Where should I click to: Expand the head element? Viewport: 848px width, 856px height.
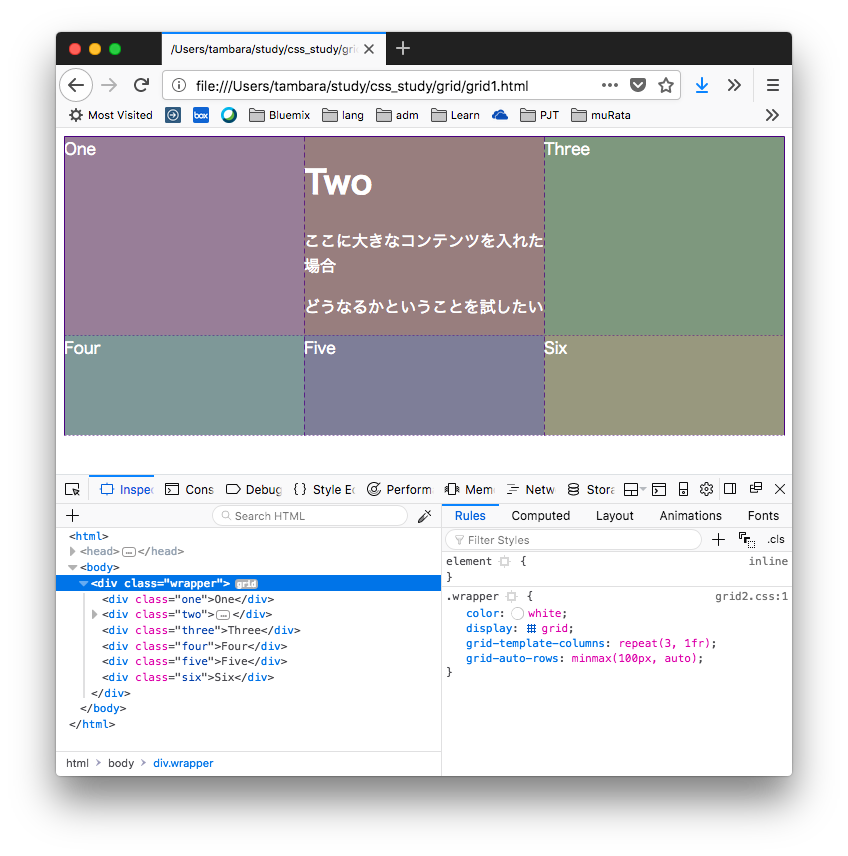click(73, 551)
